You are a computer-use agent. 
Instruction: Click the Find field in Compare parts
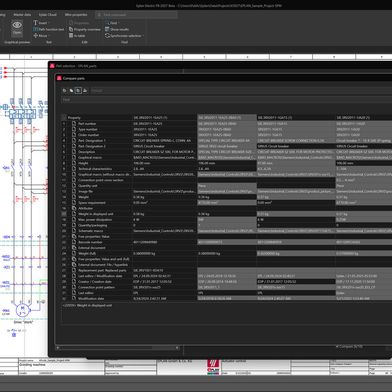pyautogui.click(x=227, y=99)
